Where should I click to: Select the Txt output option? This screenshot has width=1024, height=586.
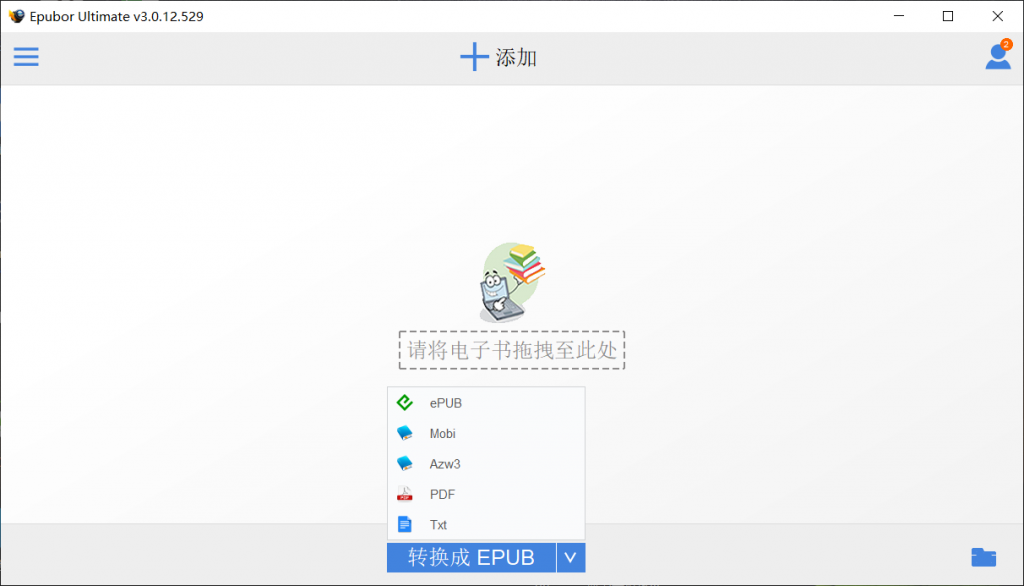(x=439, y=524)
